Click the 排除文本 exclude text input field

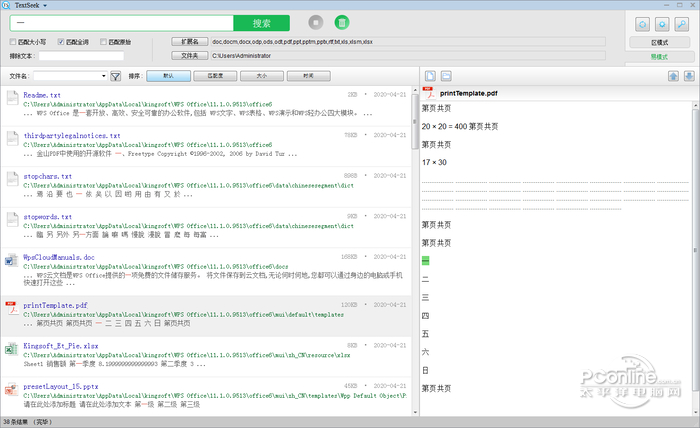[x=81, y=56]
